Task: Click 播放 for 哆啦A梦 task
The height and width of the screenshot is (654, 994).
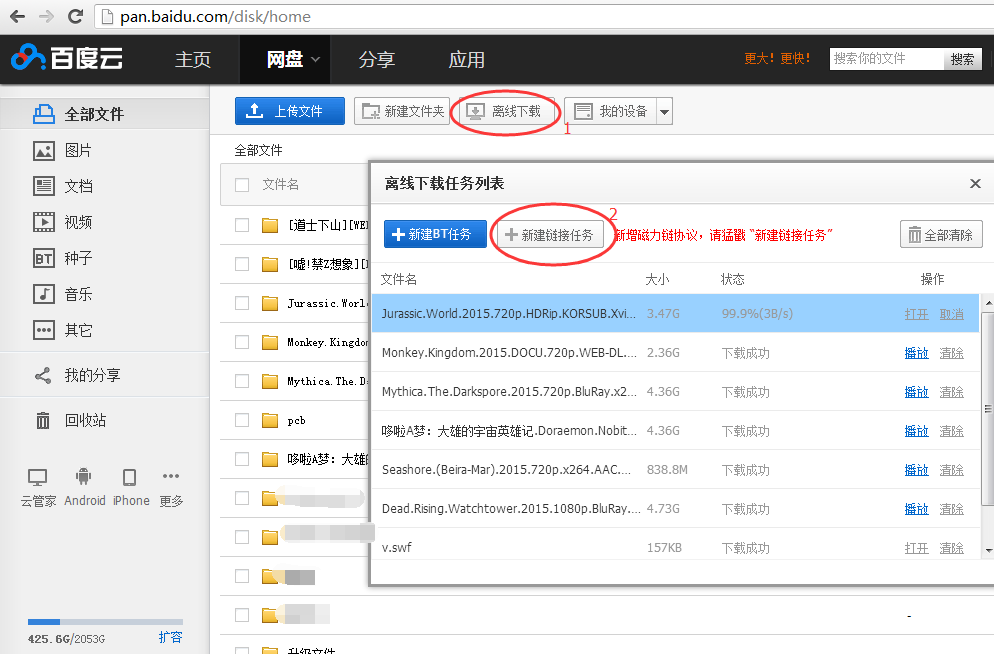Action: (x=917, y=431)
